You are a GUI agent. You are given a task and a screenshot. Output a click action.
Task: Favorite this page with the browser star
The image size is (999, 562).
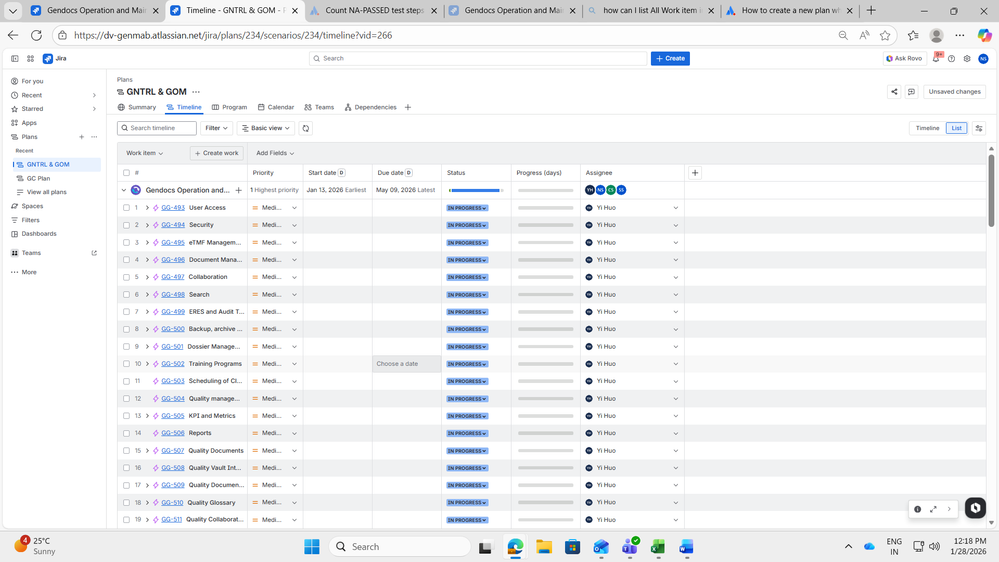coord(885,36)
